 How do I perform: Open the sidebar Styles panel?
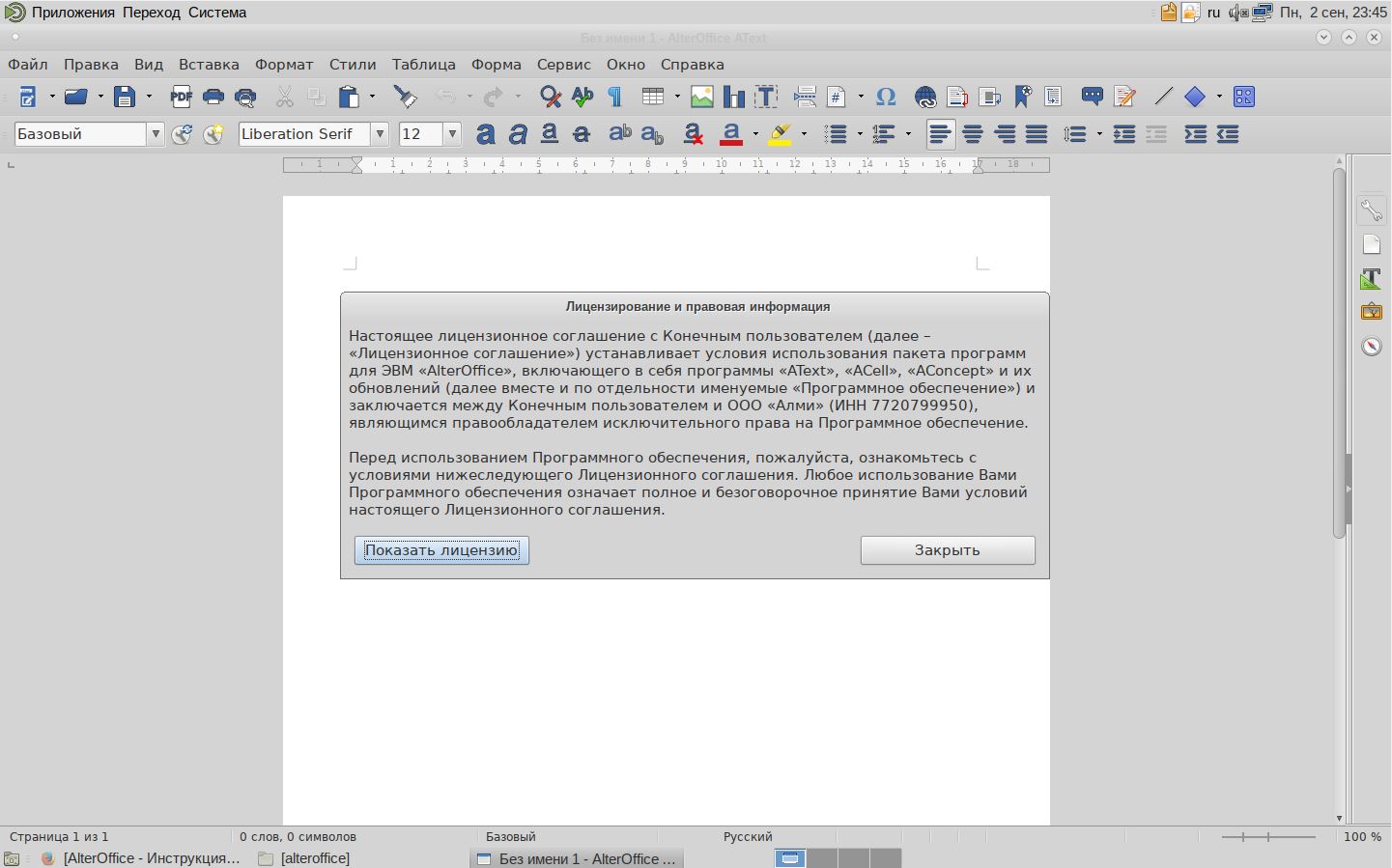point(1372,278)
